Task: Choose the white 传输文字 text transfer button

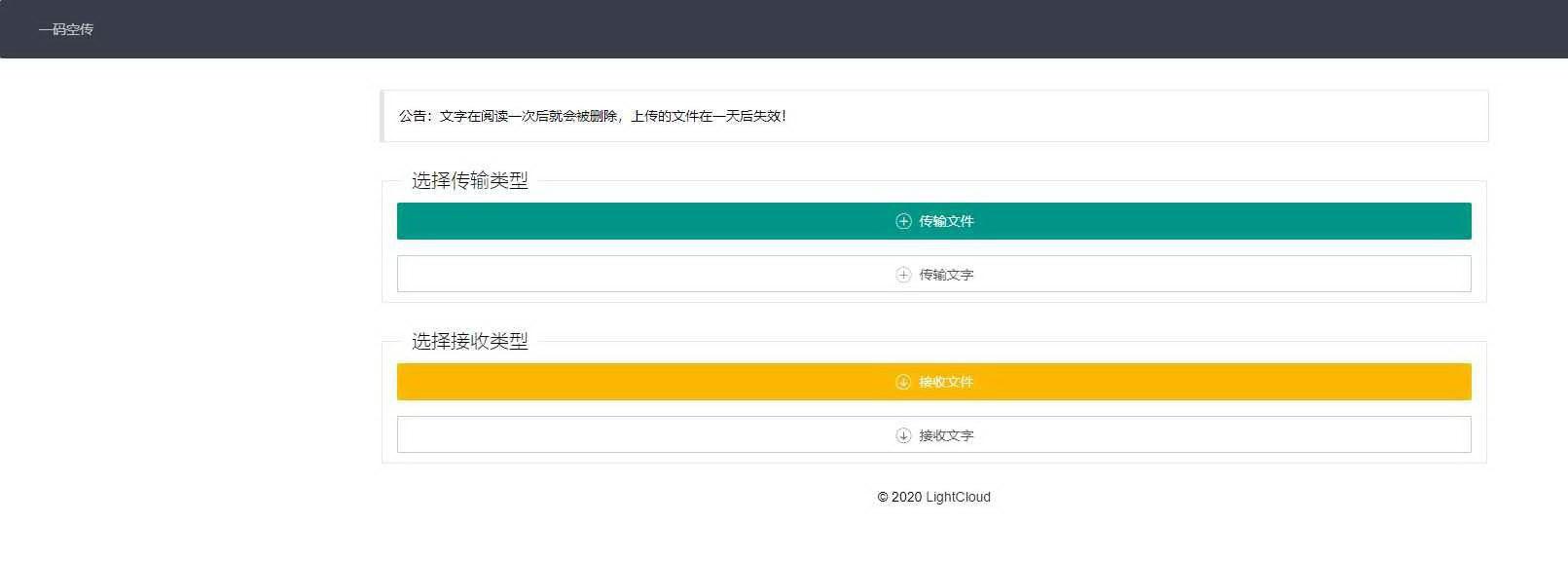Action: click(933, 274)
